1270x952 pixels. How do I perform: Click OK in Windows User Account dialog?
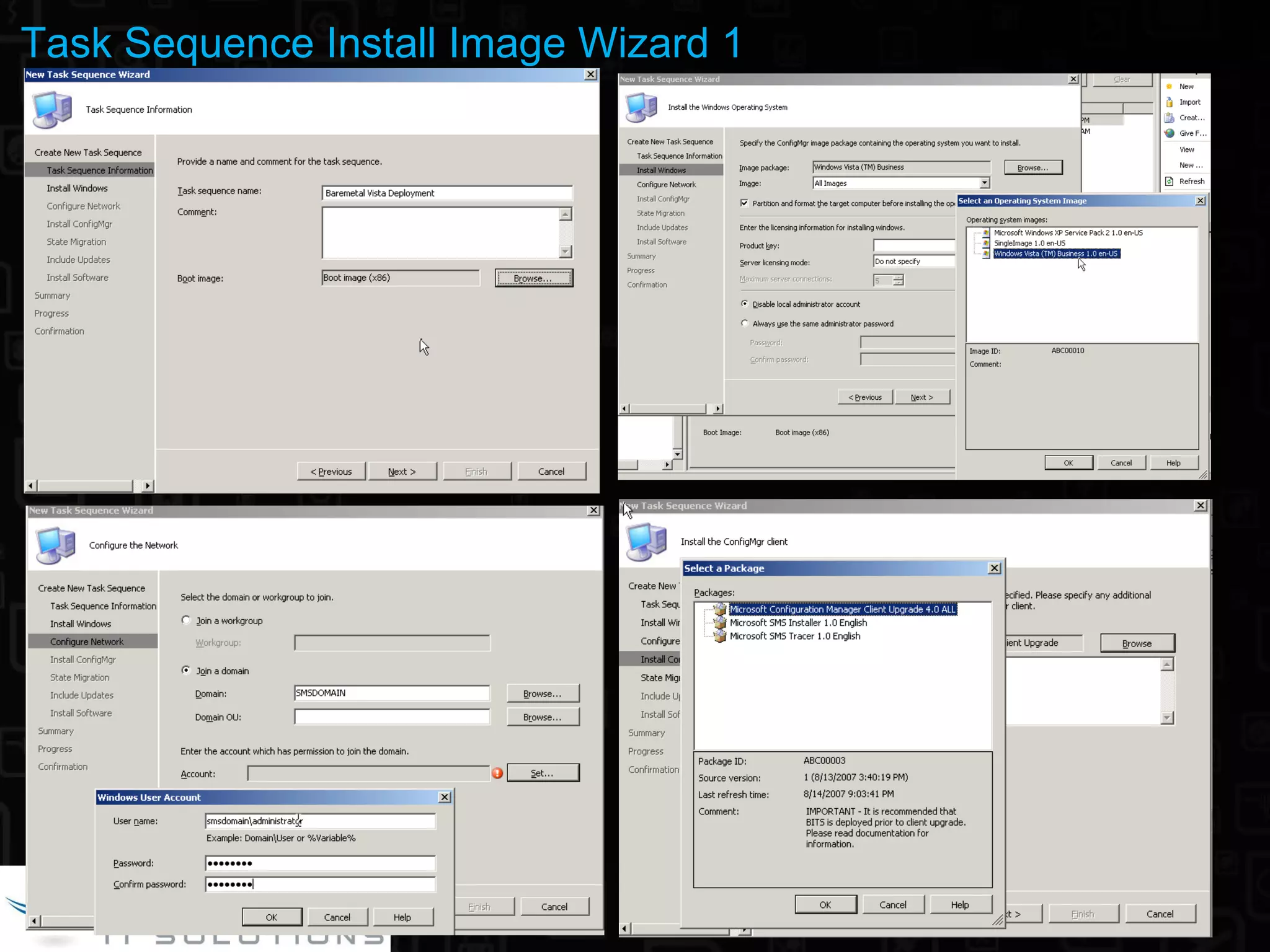coord(272,917)
